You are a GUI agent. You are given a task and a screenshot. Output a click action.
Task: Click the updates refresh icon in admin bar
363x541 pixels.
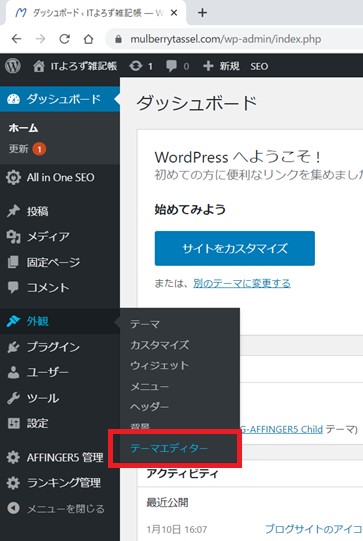point(136,66)
